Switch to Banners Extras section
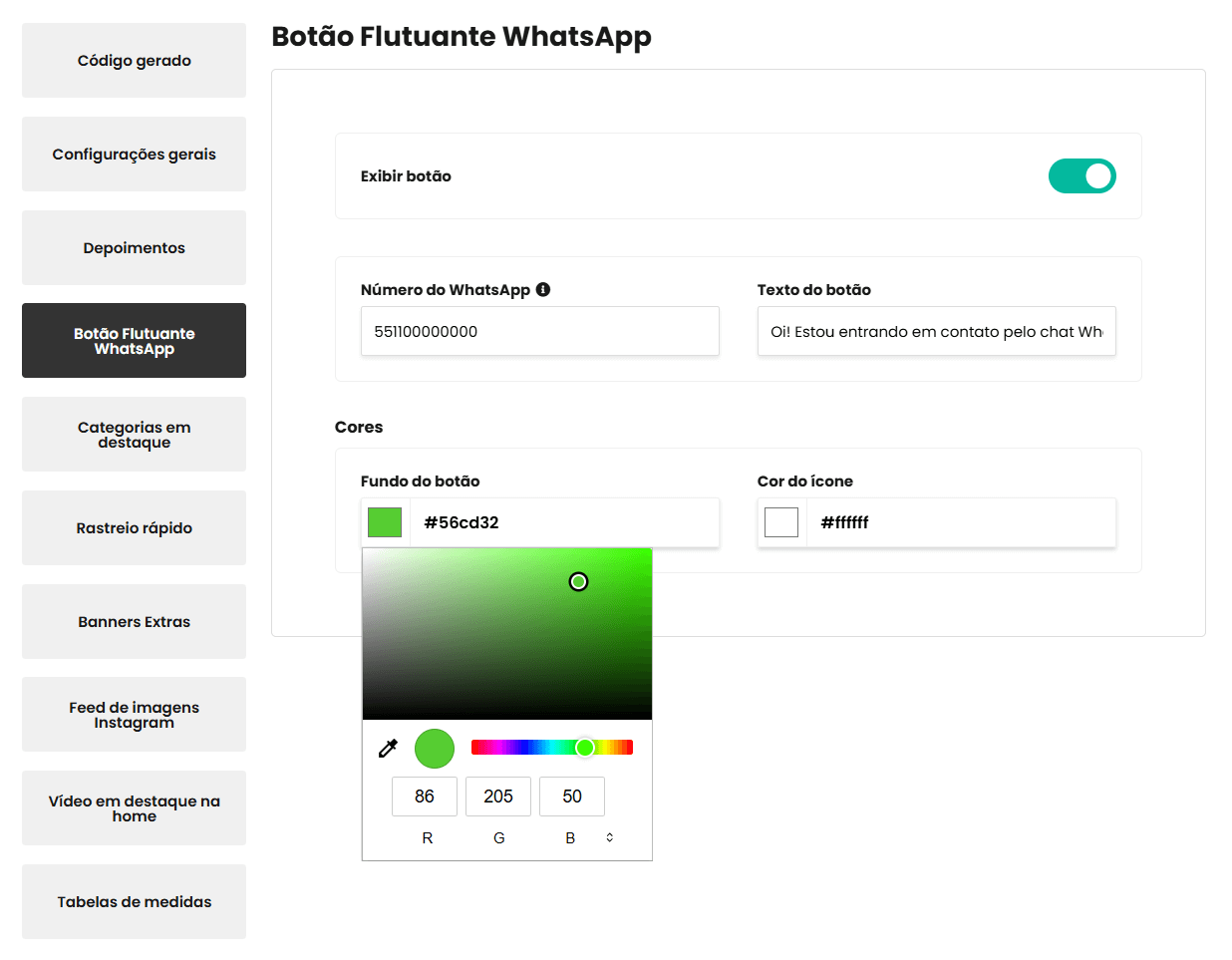The height and width of the screenshot is (960, 1232). click(135, 622)
